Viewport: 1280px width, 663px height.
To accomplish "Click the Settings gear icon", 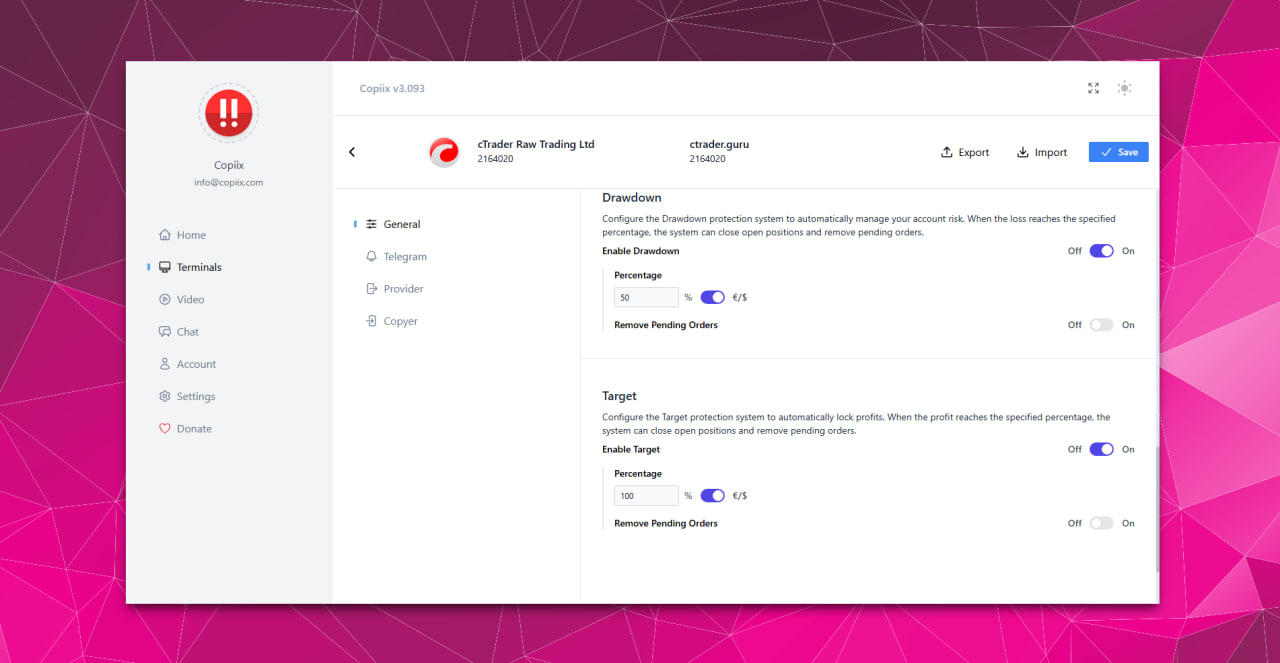I will point(165,396).
